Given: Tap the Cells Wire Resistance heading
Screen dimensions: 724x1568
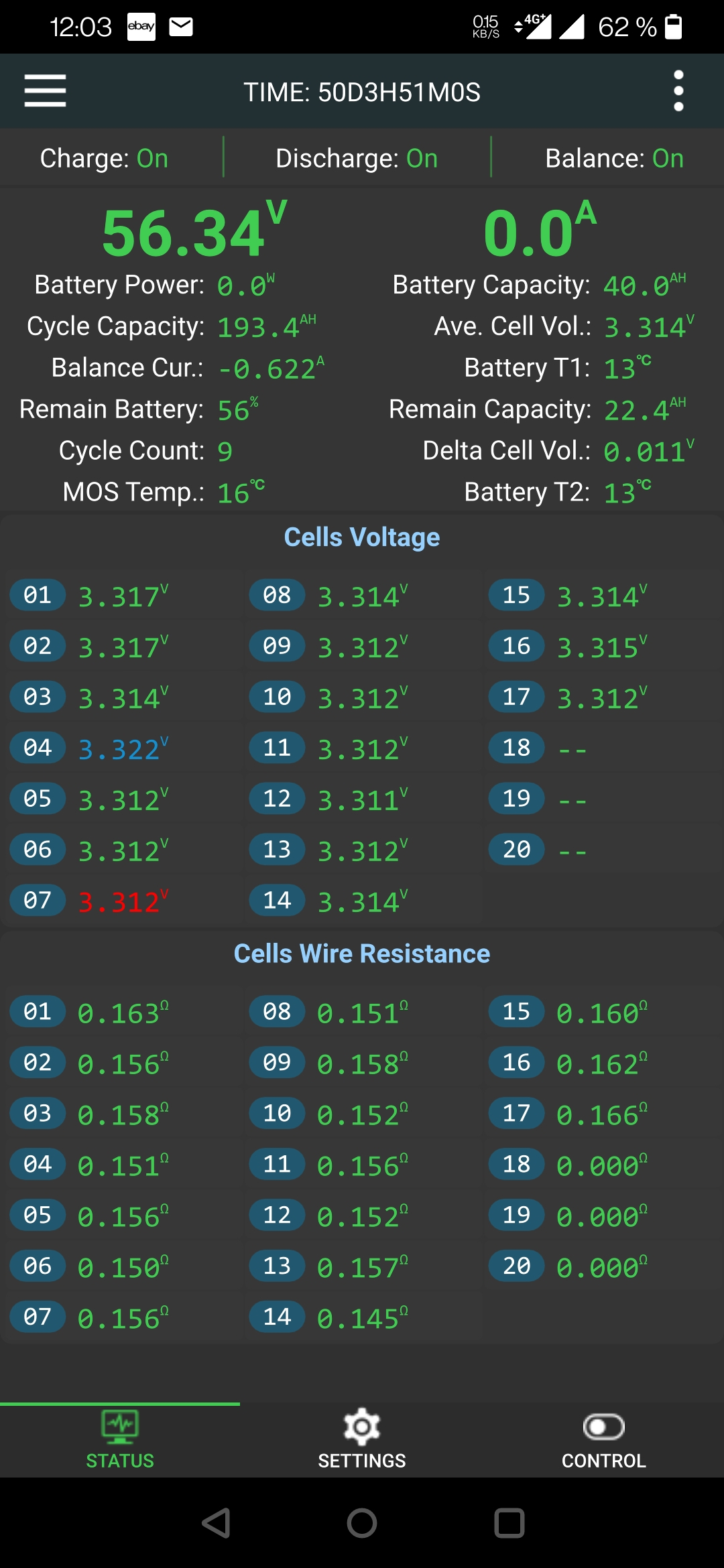Looking at the screenshot, I should tap(362, 954).
